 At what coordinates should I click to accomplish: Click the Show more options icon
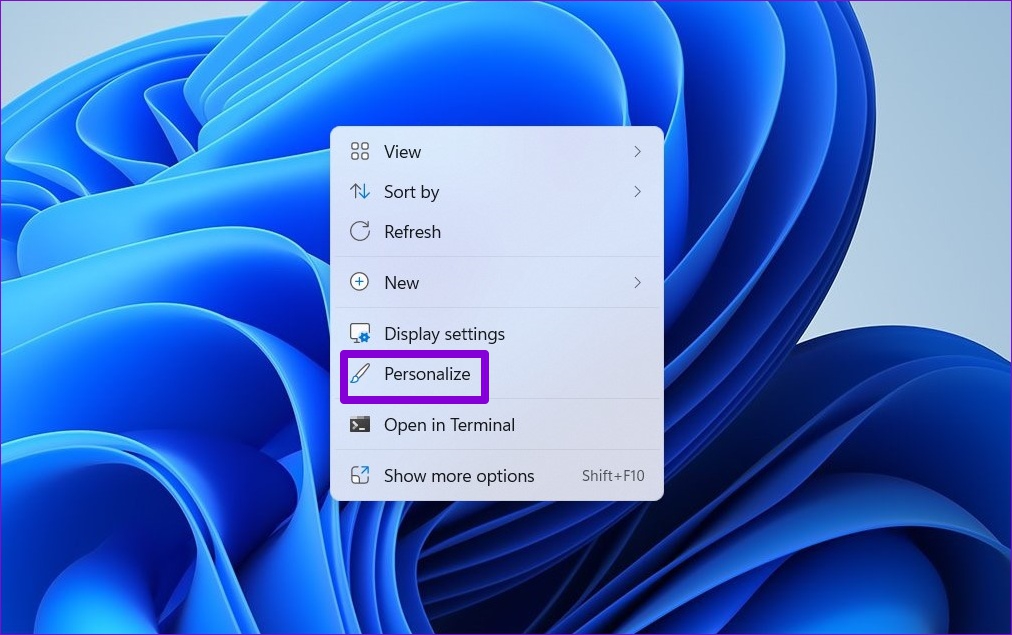(x=360, y=476)
